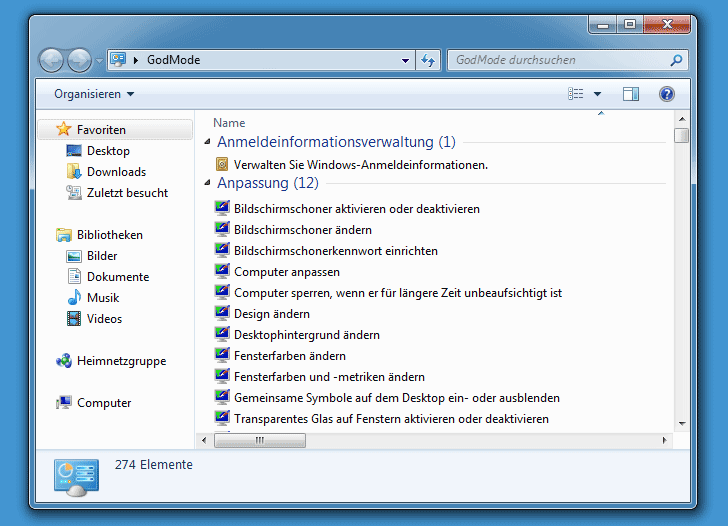
Task: Select the Anpassung (12) group header
Action: coord(268,183)
